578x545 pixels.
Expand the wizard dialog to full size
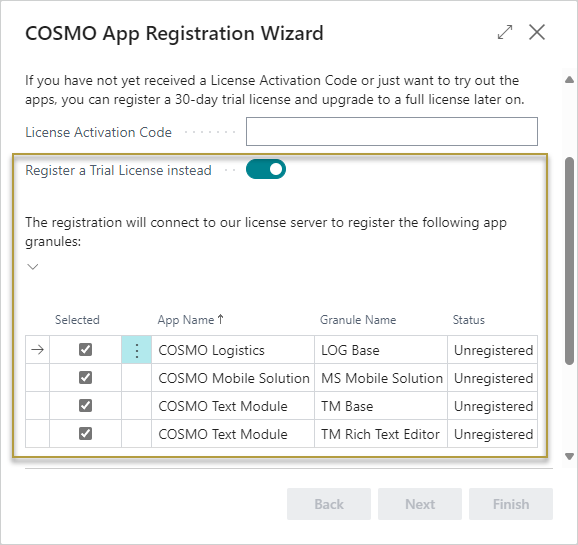505,32
